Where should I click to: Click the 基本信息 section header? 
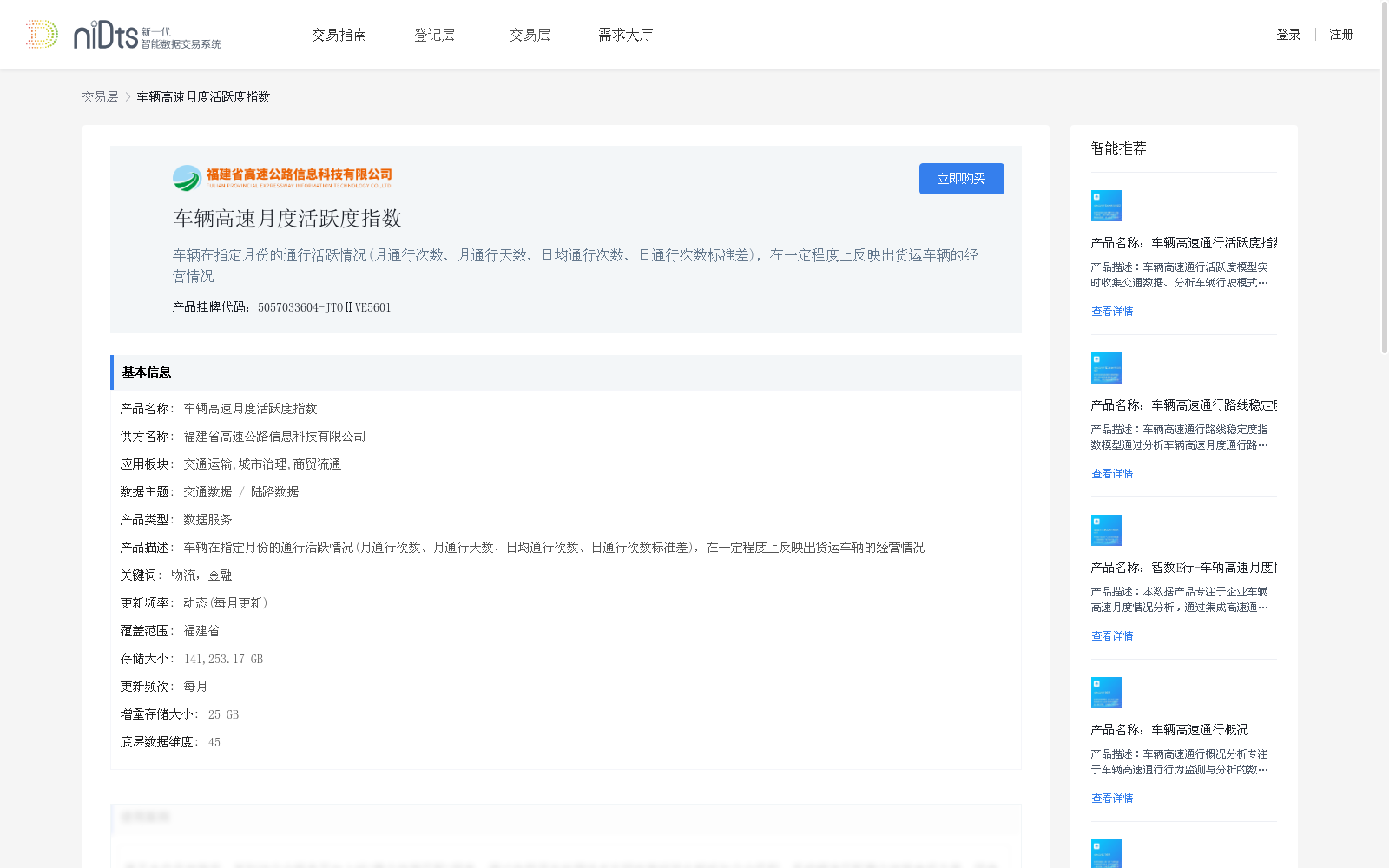tap(566, 372)
